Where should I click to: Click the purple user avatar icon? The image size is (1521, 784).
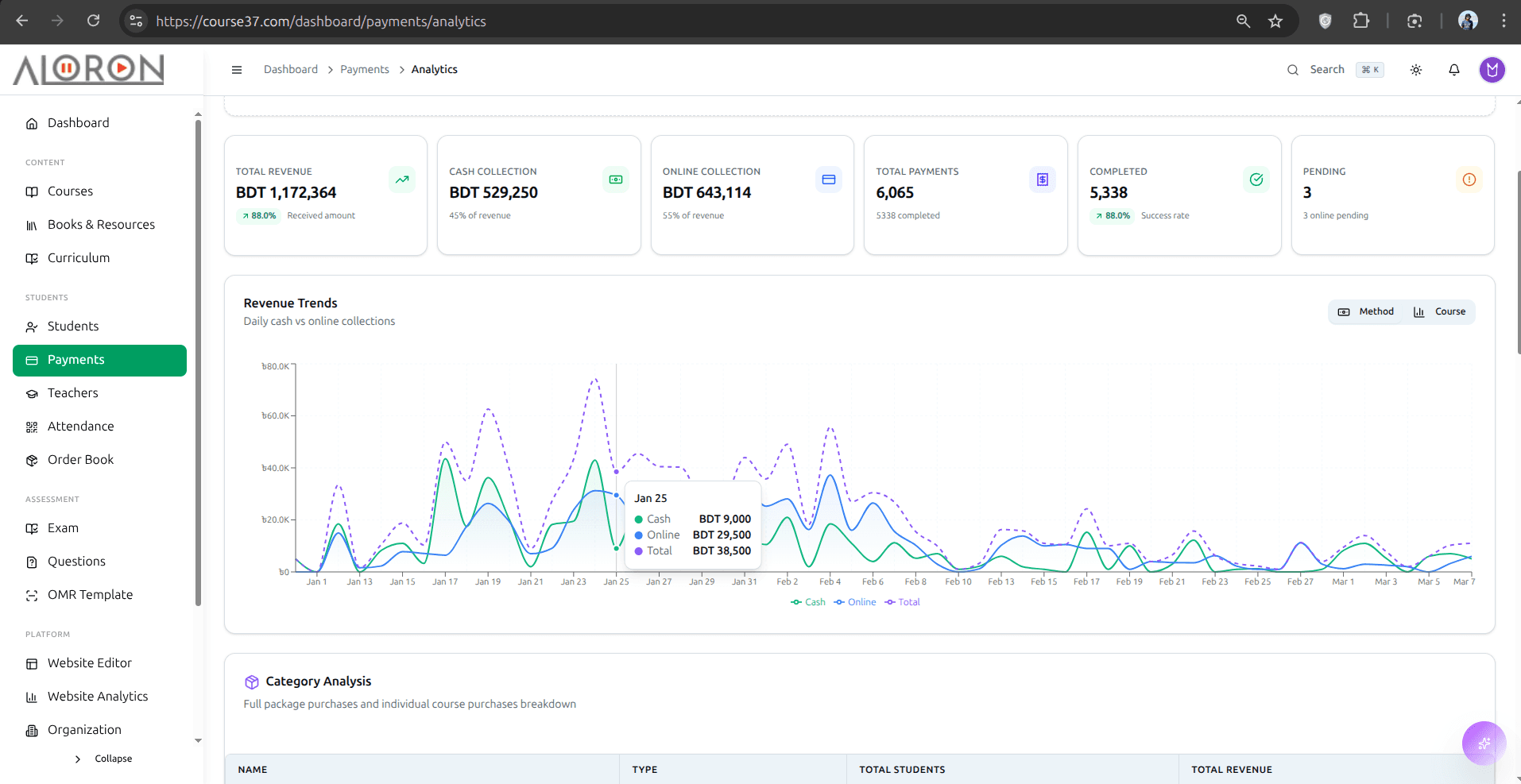click(x=1492, y=70)
